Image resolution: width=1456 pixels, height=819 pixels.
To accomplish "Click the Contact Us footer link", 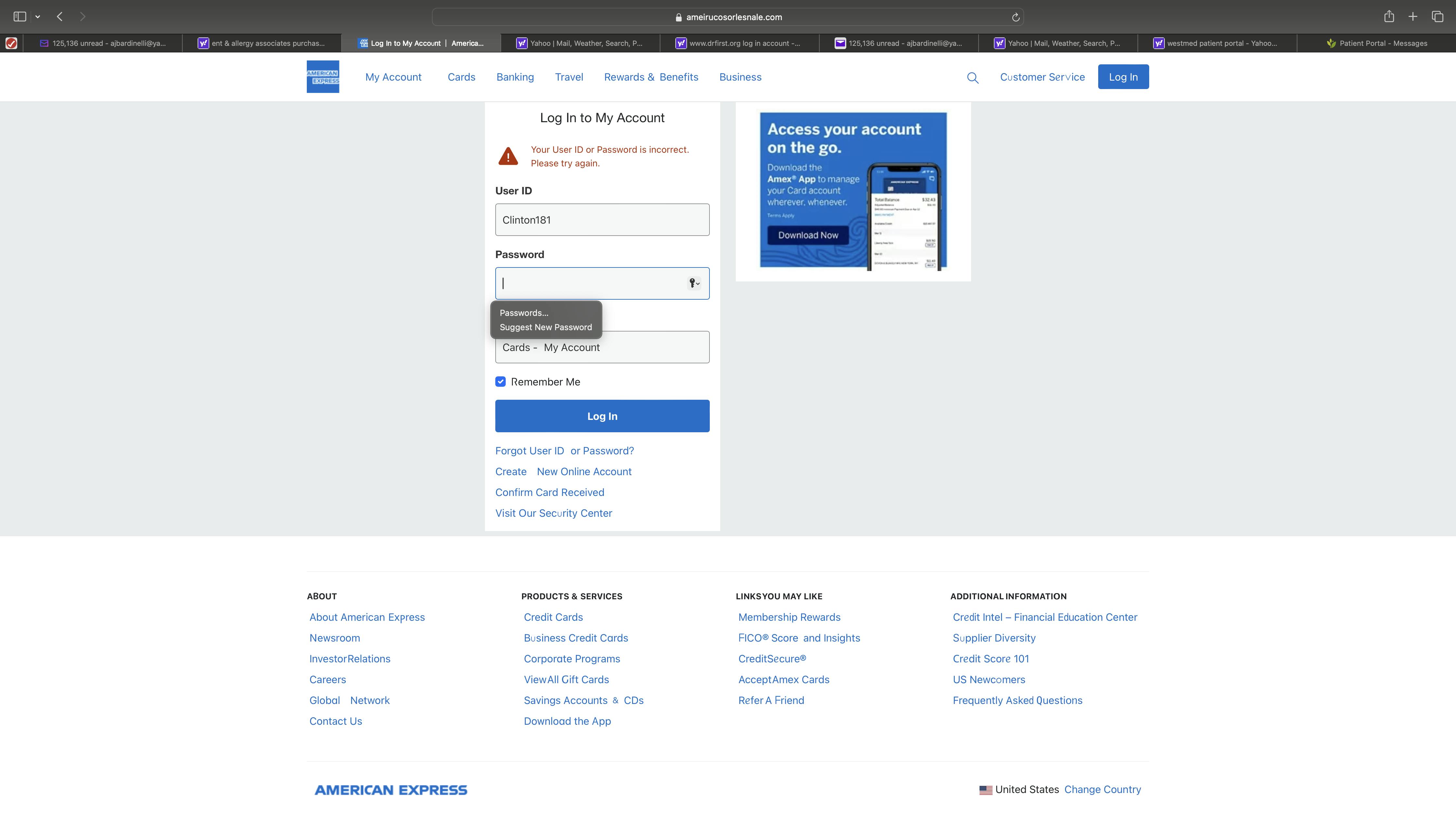I will [335, 721].
